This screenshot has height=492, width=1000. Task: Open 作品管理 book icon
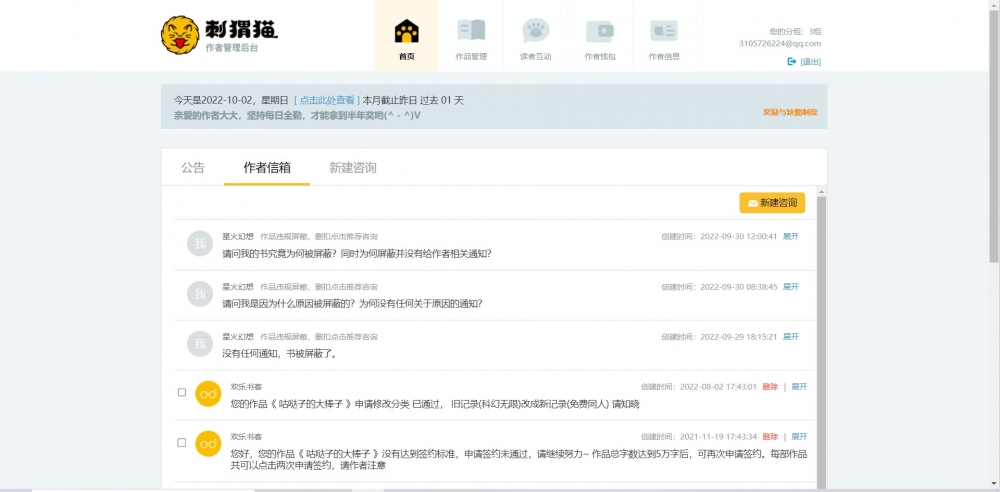tap(471, 31)
